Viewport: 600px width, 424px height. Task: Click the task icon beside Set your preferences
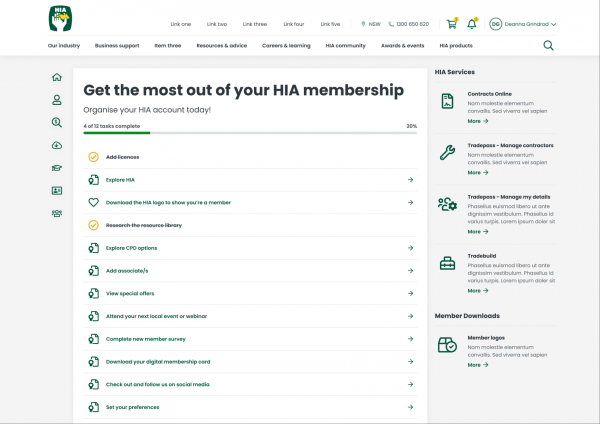(x=93, y=407)
